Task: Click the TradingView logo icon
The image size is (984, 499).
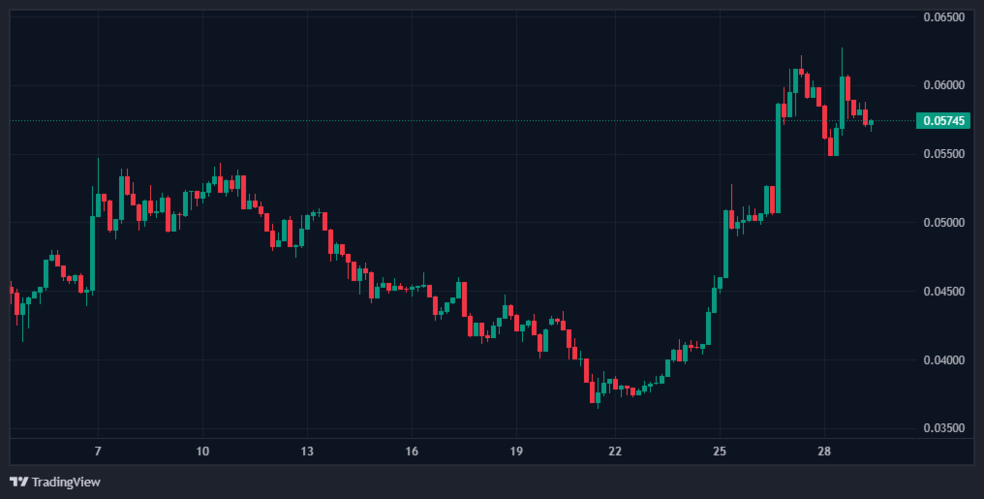Action: pos(19,482)
